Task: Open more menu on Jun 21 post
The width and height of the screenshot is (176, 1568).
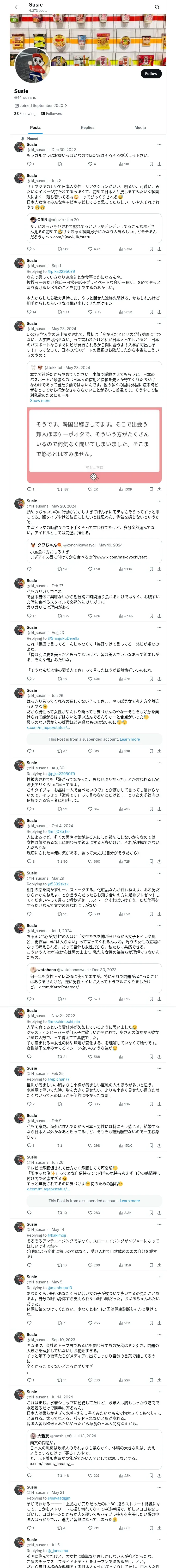Action: point(160,176)
